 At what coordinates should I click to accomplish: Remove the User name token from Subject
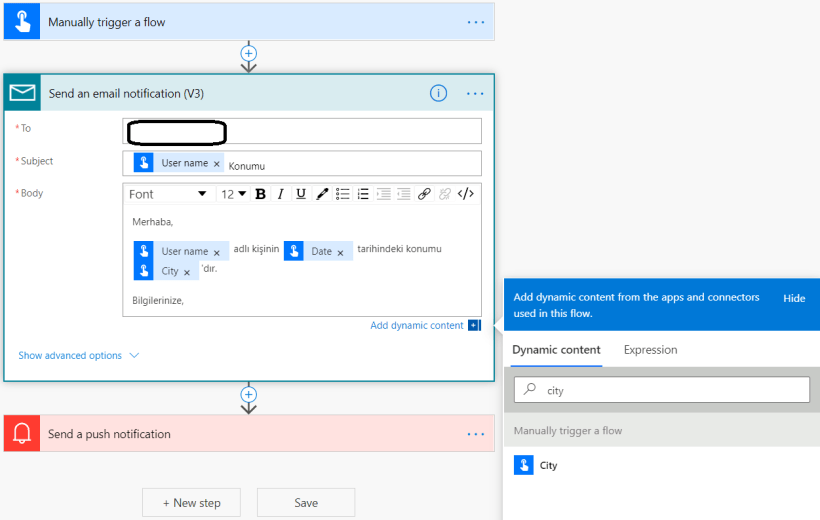pyautogui.click(x=216, y=164)
